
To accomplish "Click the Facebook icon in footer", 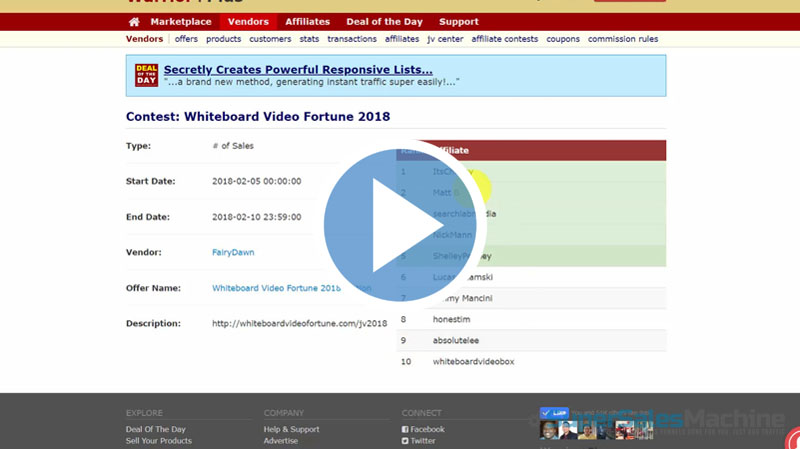I will [405, 429].
